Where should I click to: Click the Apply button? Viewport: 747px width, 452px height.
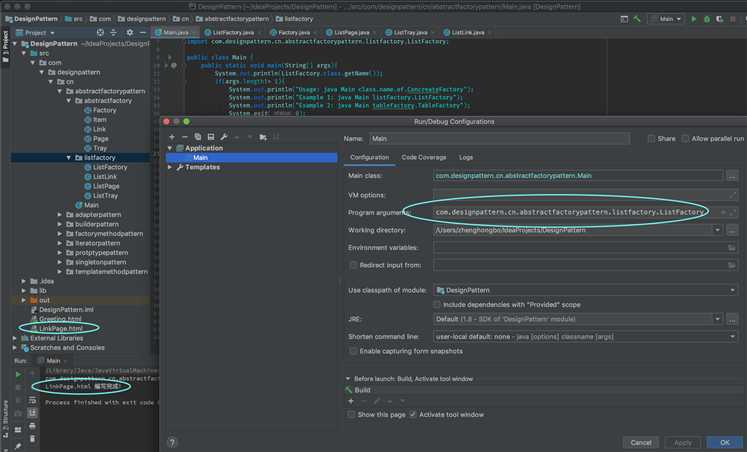(683, 442)
